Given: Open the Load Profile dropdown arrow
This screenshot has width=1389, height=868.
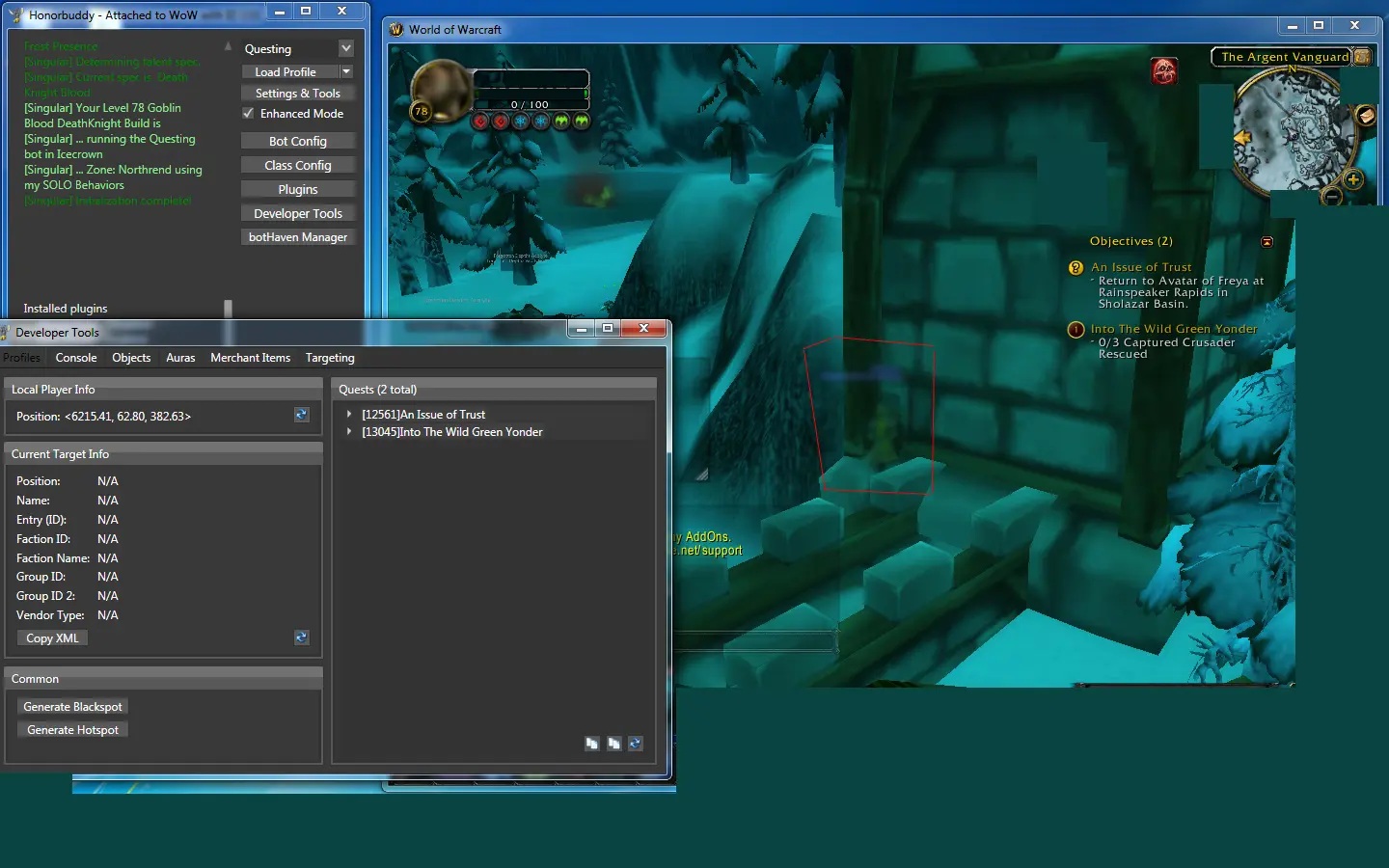Looking at the screenshot, I should (346, 72).
